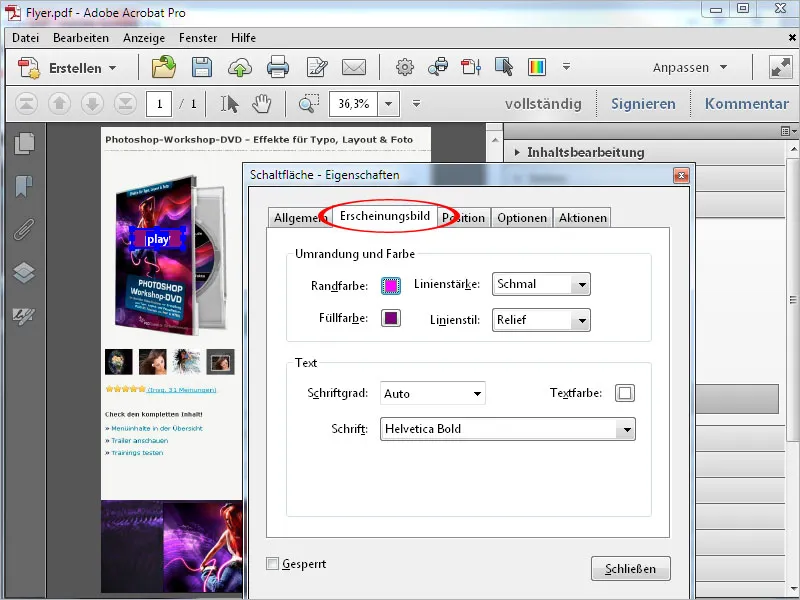Open the zoom percentage dropdown arrow
Screen dimensions: 800x600
[x=389, y=104]
